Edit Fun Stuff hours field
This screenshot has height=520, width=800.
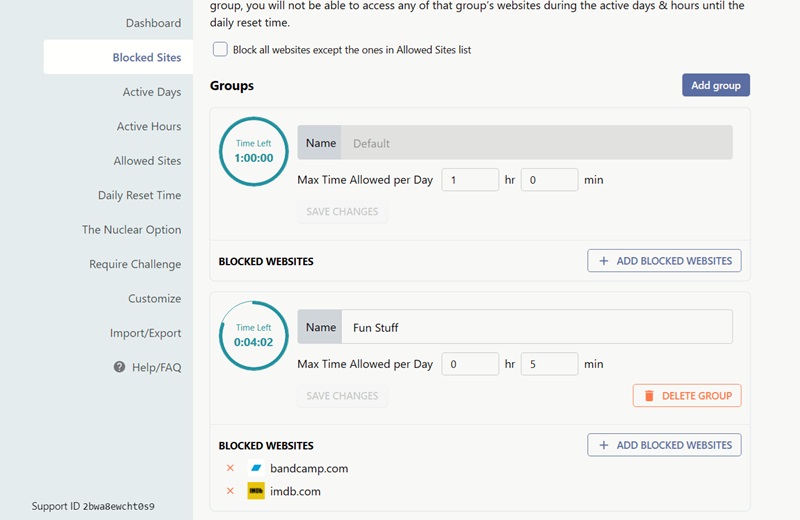tap(470, 364)
